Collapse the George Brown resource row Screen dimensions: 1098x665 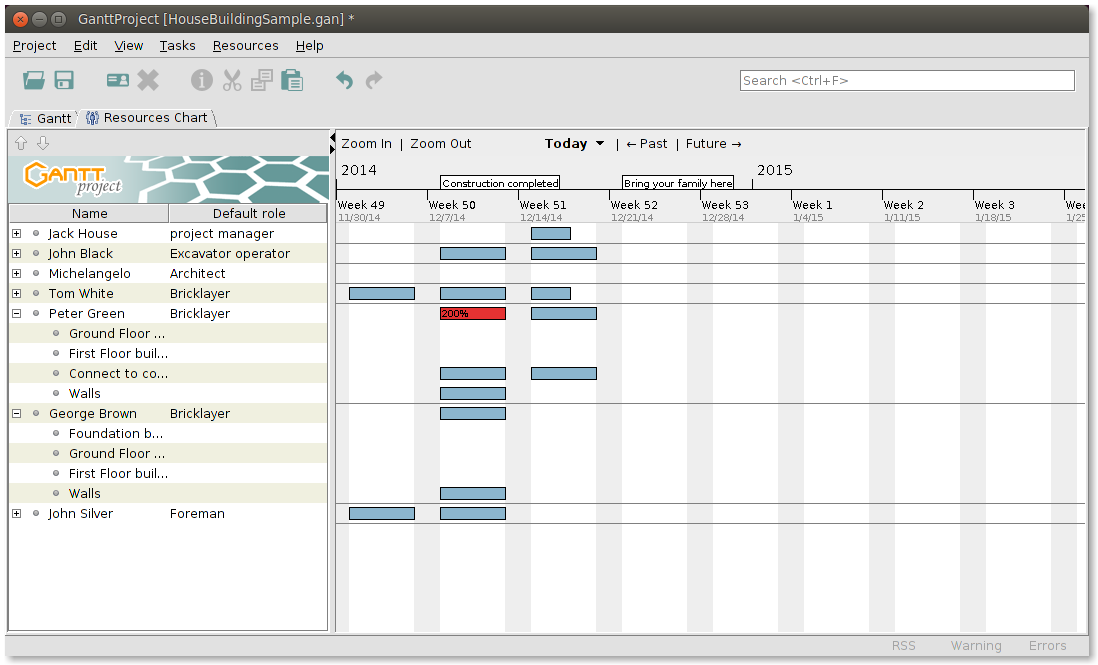point(17,414)
